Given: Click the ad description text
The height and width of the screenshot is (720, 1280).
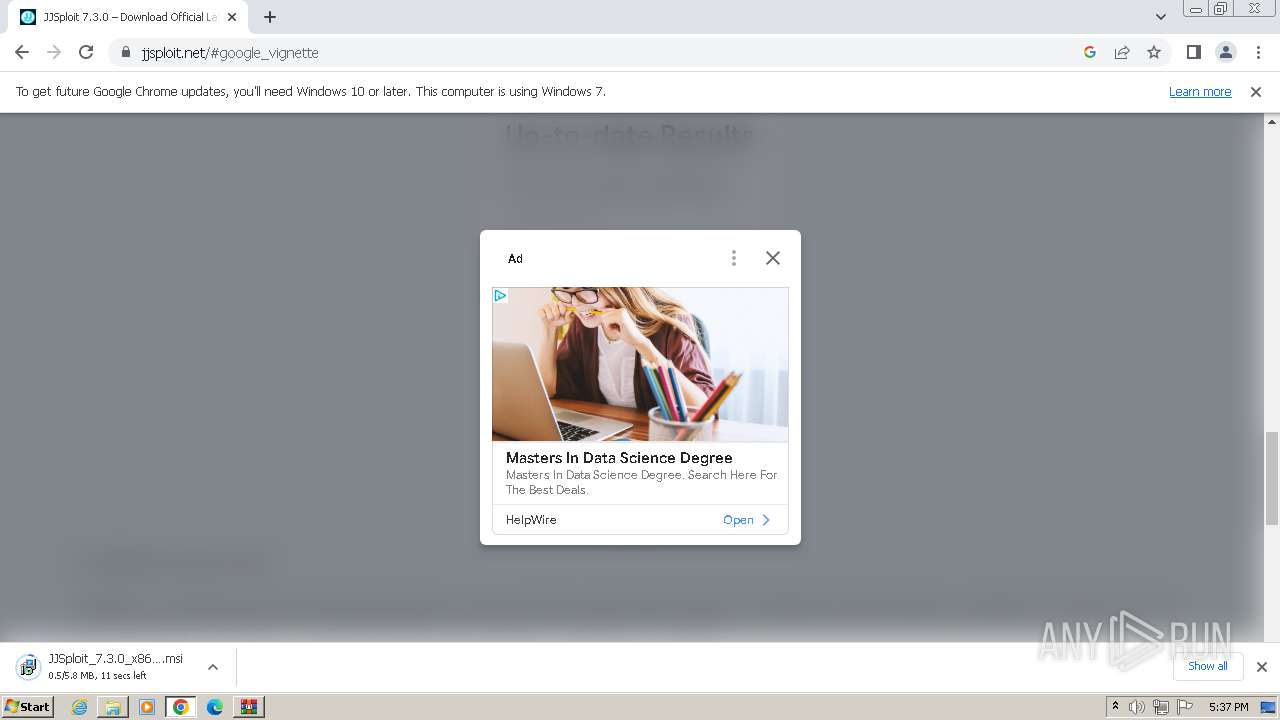Looking at the screenshot, I should point(641,482).
